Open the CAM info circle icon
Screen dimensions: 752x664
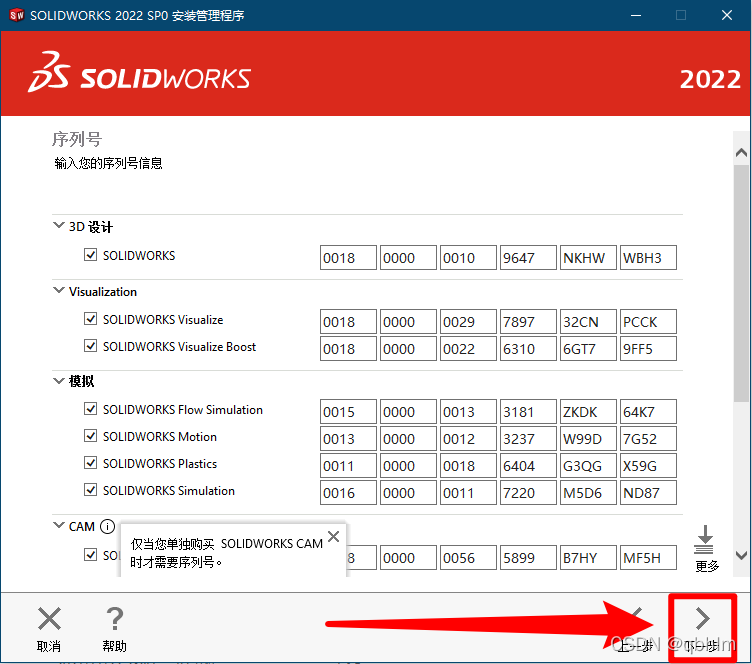pyautogui.click(x=107, y=526)
